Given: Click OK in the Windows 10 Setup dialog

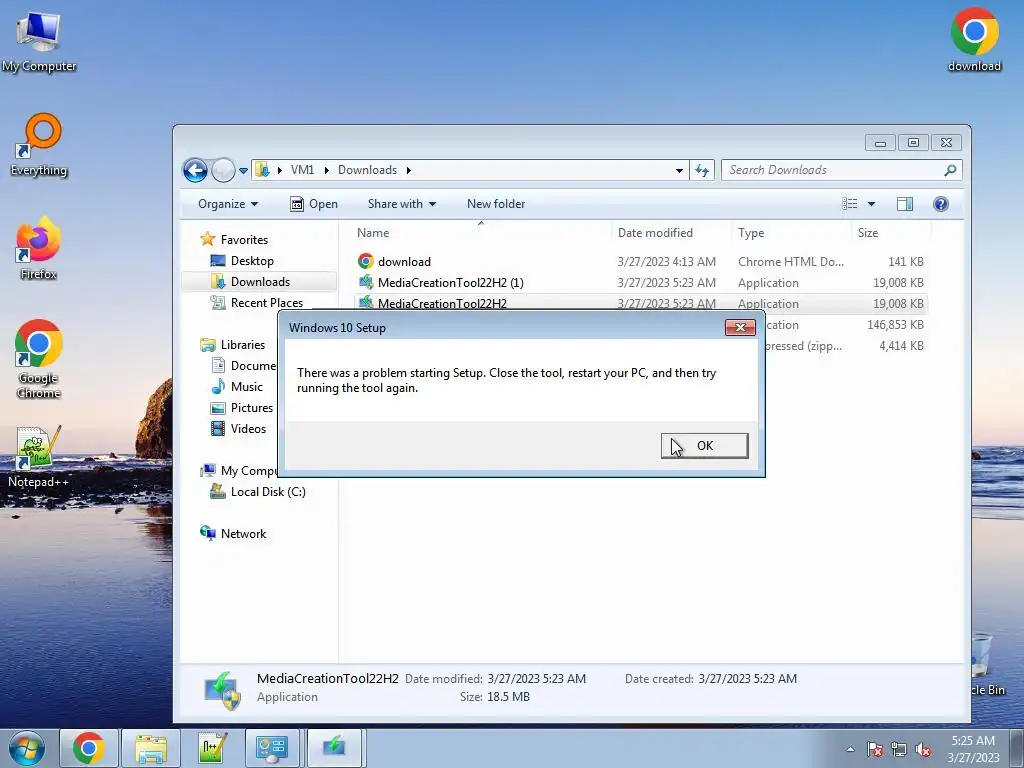Looking at the screenshot, I should [704, 445].
